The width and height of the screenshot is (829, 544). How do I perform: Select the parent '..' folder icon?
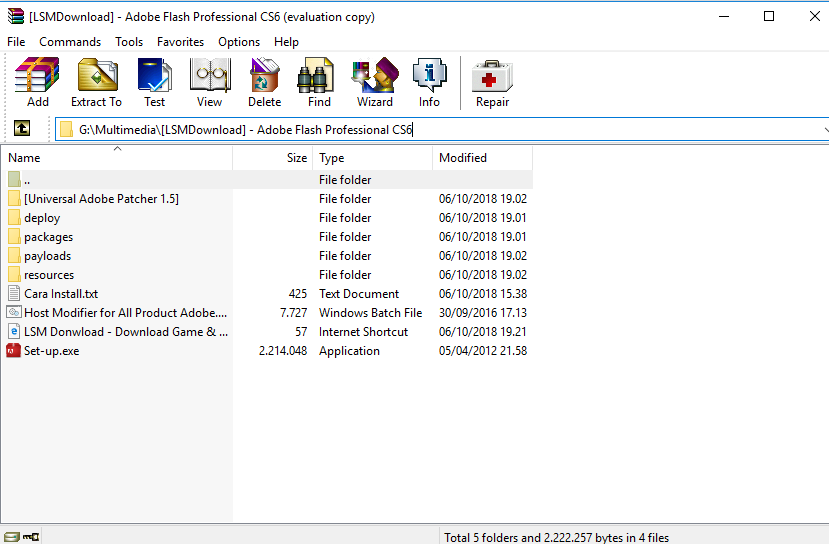(14, 180)
